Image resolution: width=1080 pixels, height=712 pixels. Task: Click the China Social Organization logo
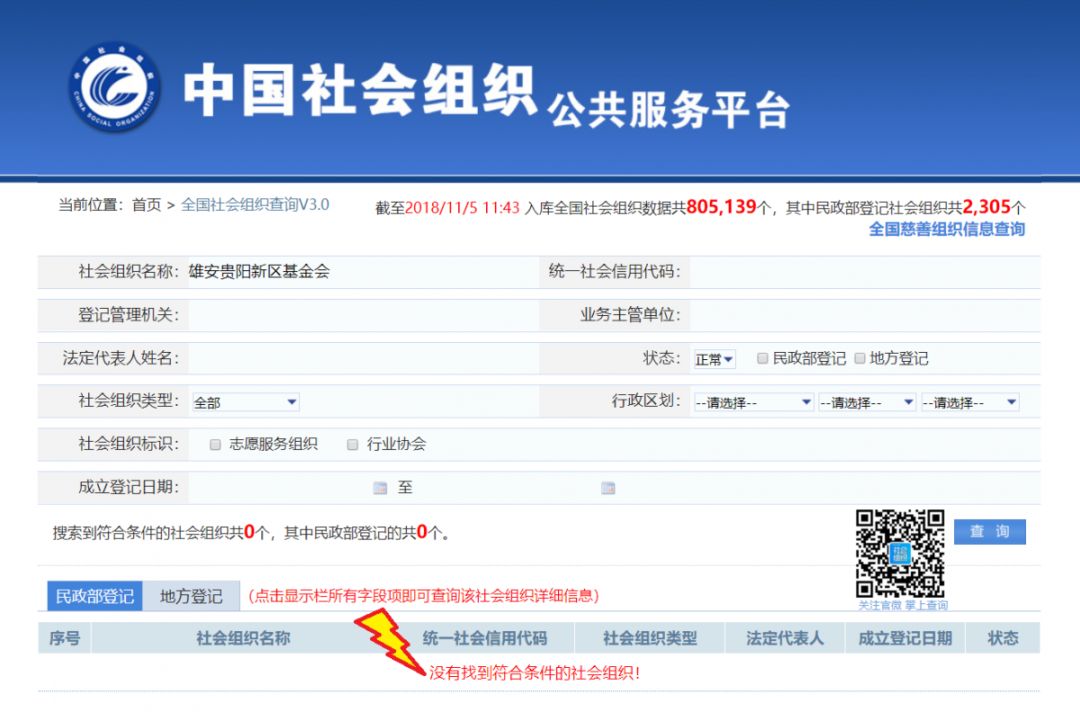[x=115, y=87]
